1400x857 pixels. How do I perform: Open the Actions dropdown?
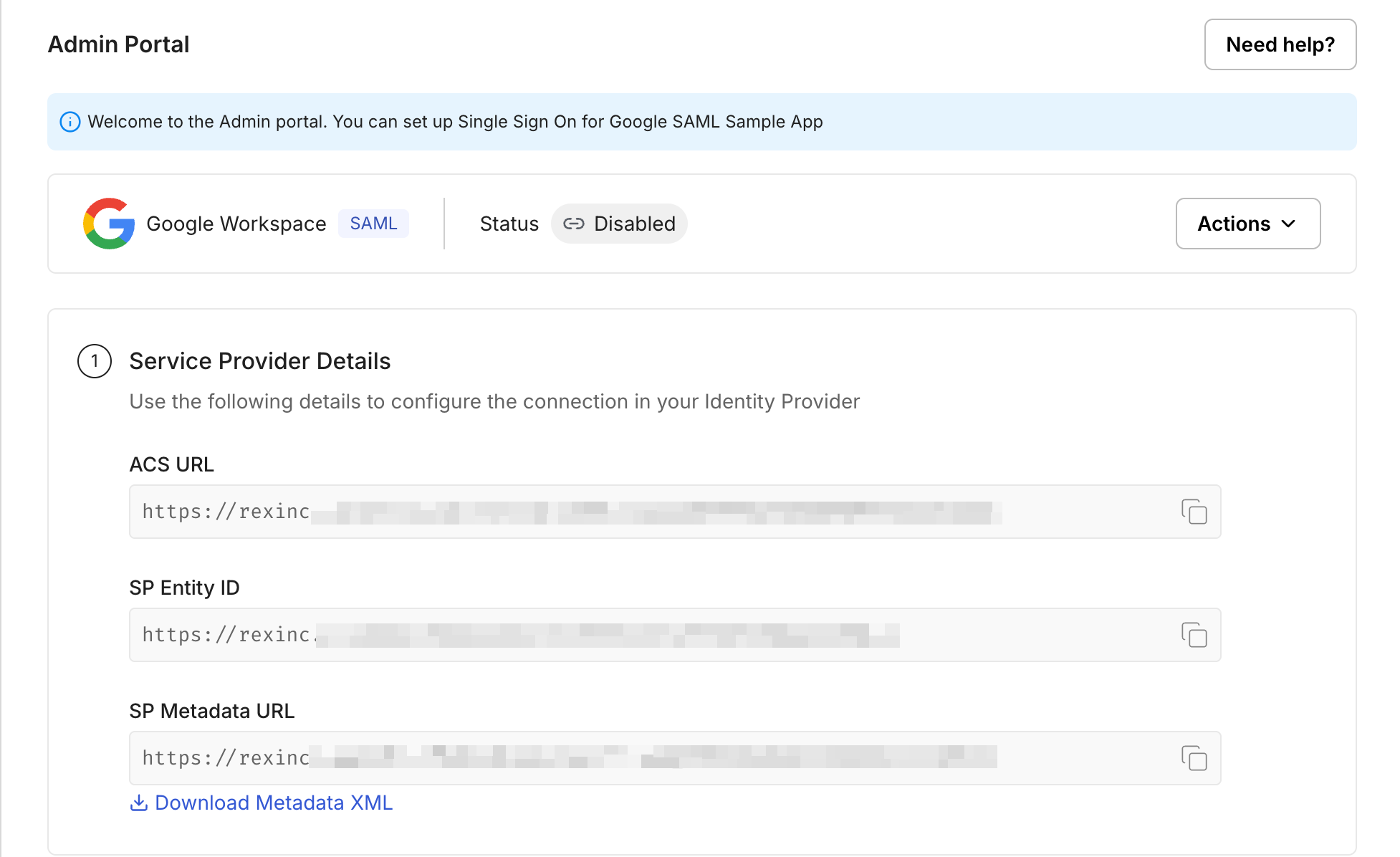click(1247, 224)
